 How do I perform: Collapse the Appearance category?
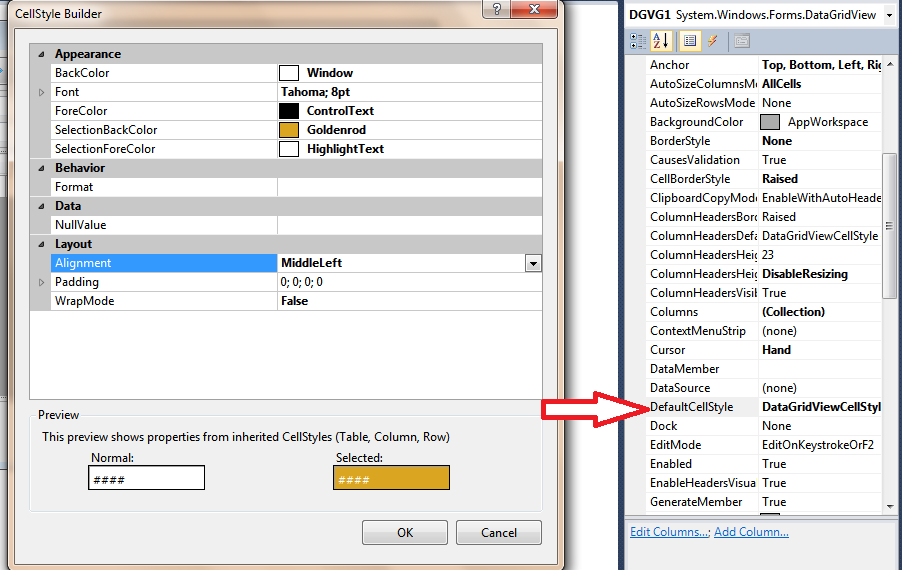click(x=41, y=54)
